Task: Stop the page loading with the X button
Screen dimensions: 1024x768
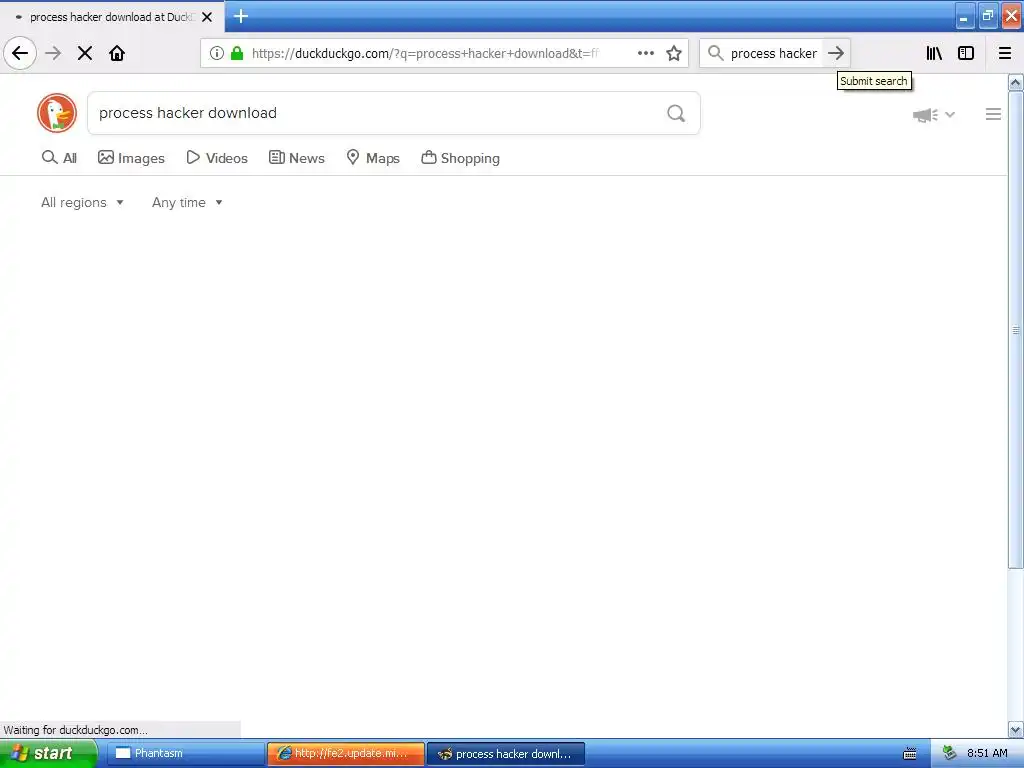Action: pos(85,53)
